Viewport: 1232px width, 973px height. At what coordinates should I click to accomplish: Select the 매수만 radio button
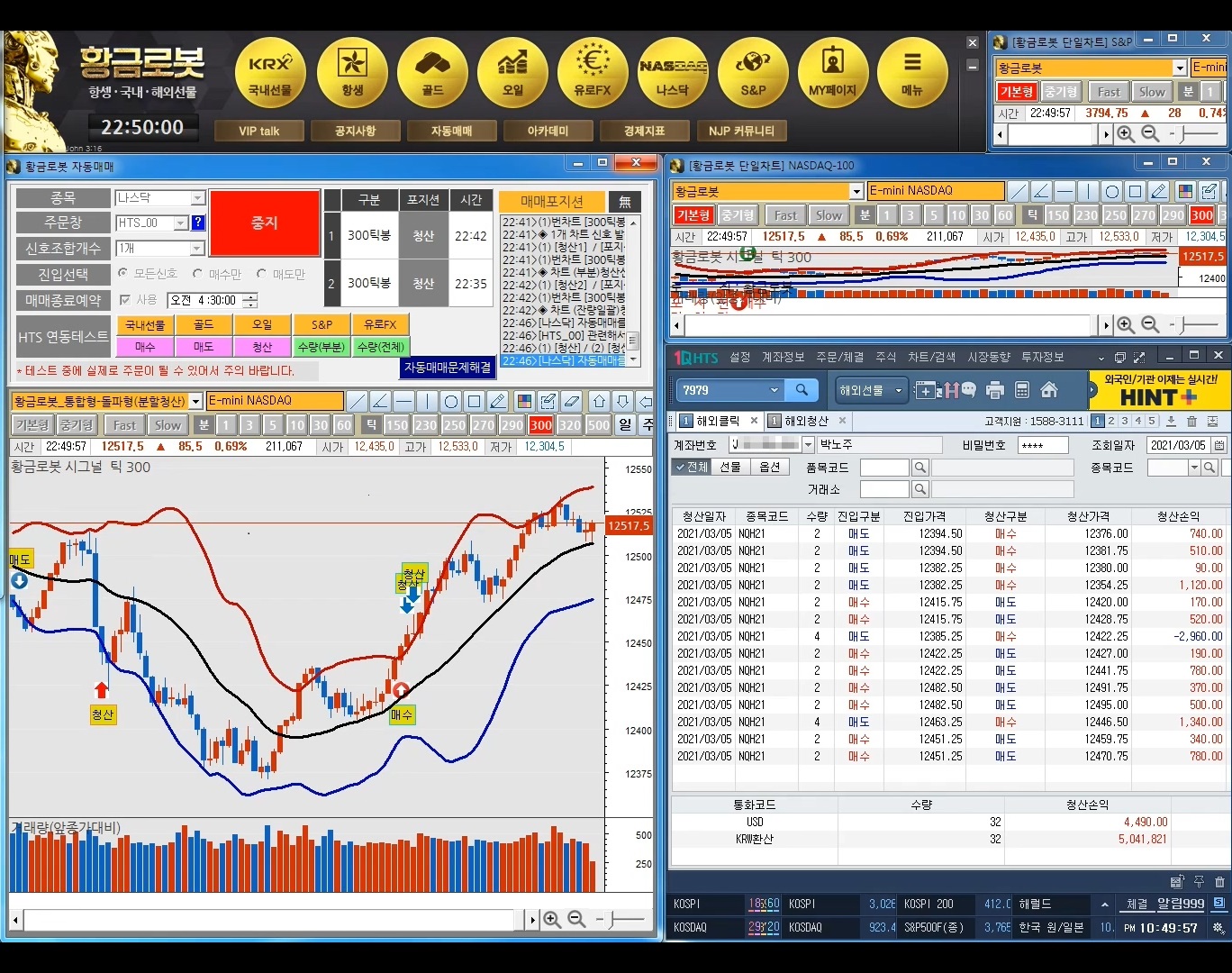[x=198, y=273]
